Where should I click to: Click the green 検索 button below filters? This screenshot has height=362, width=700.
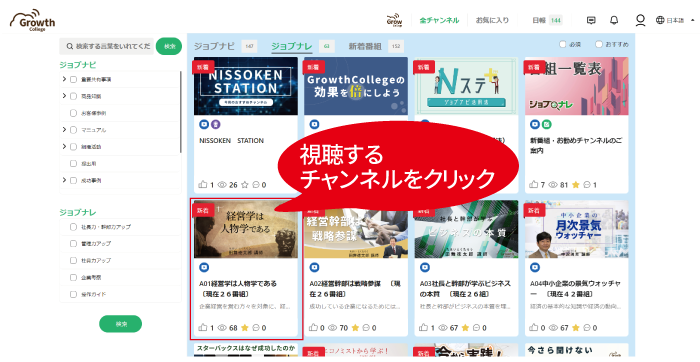point(121,324)
